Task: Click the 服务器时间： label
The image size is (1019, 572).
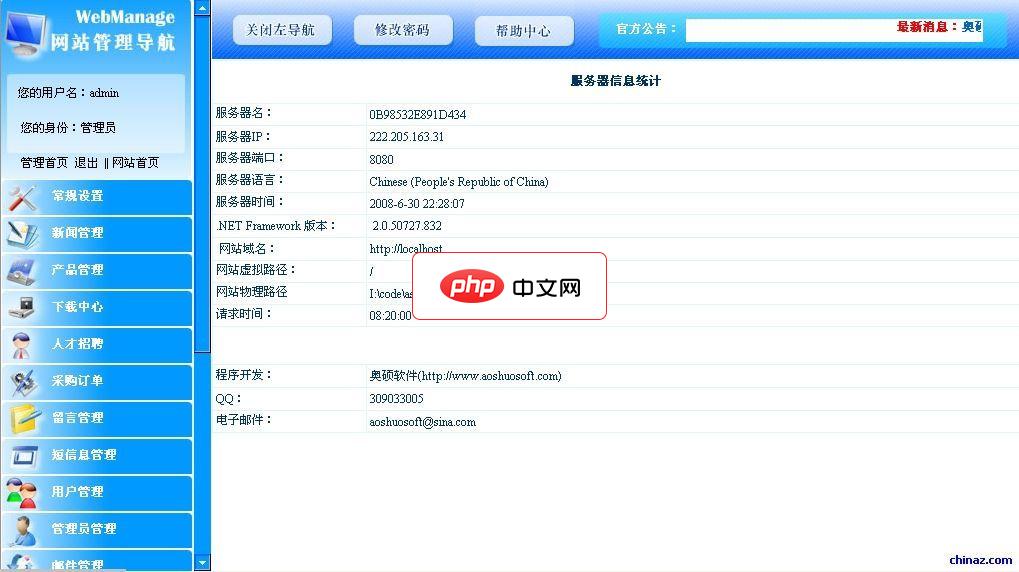Action: [250, 202]
